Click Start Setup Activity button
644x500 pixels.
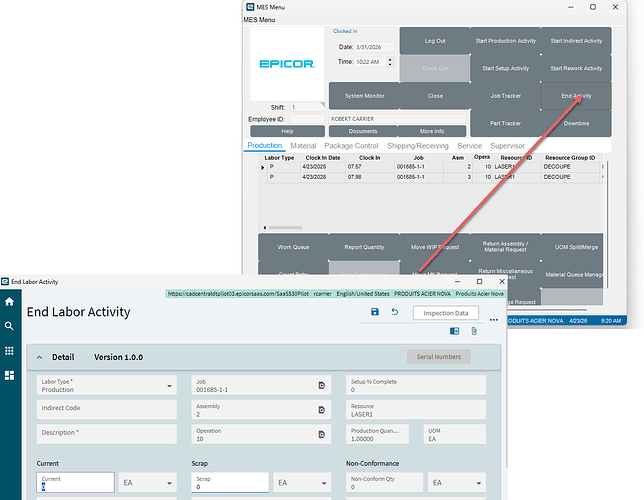[506, 69]
